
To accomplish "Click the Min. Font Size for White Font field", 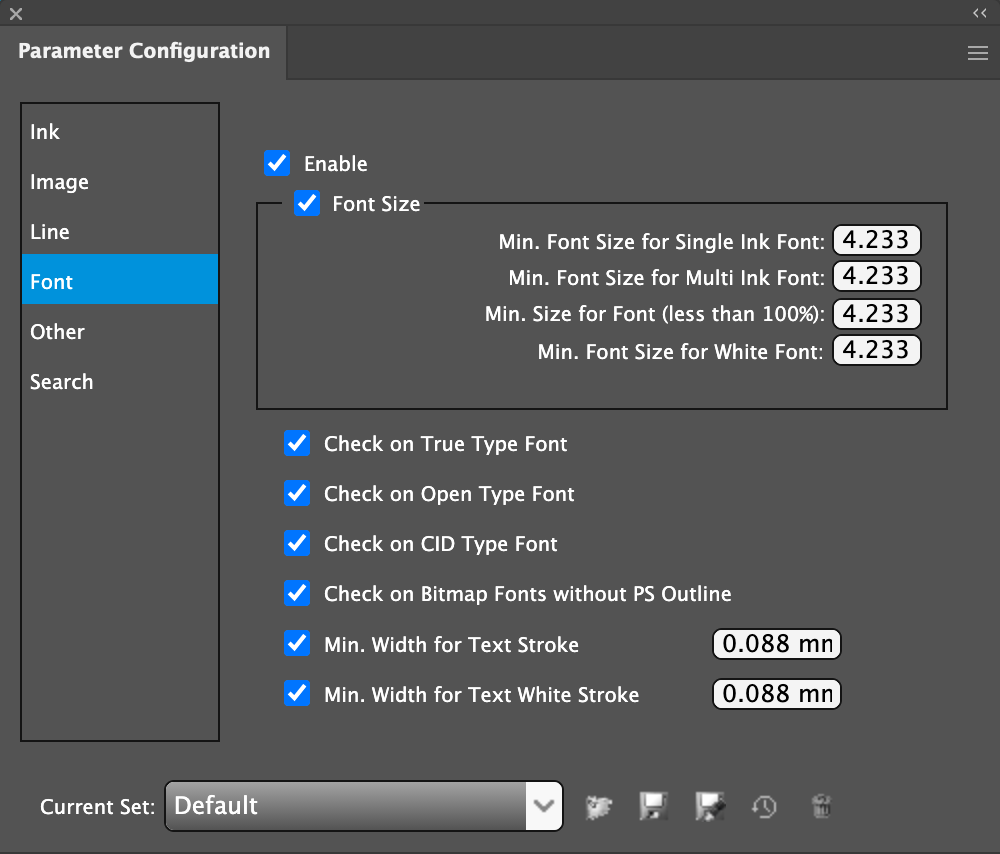I will tap(876, 351).
